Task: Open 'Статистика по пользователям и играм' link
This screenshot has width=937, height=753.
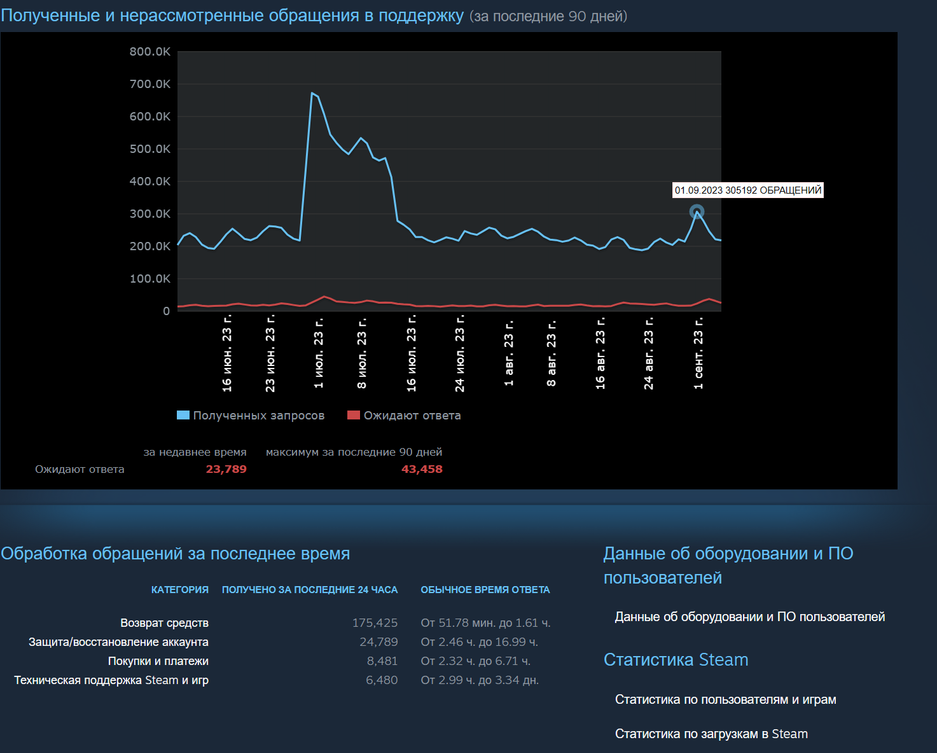Action: (x=725, y=700)
